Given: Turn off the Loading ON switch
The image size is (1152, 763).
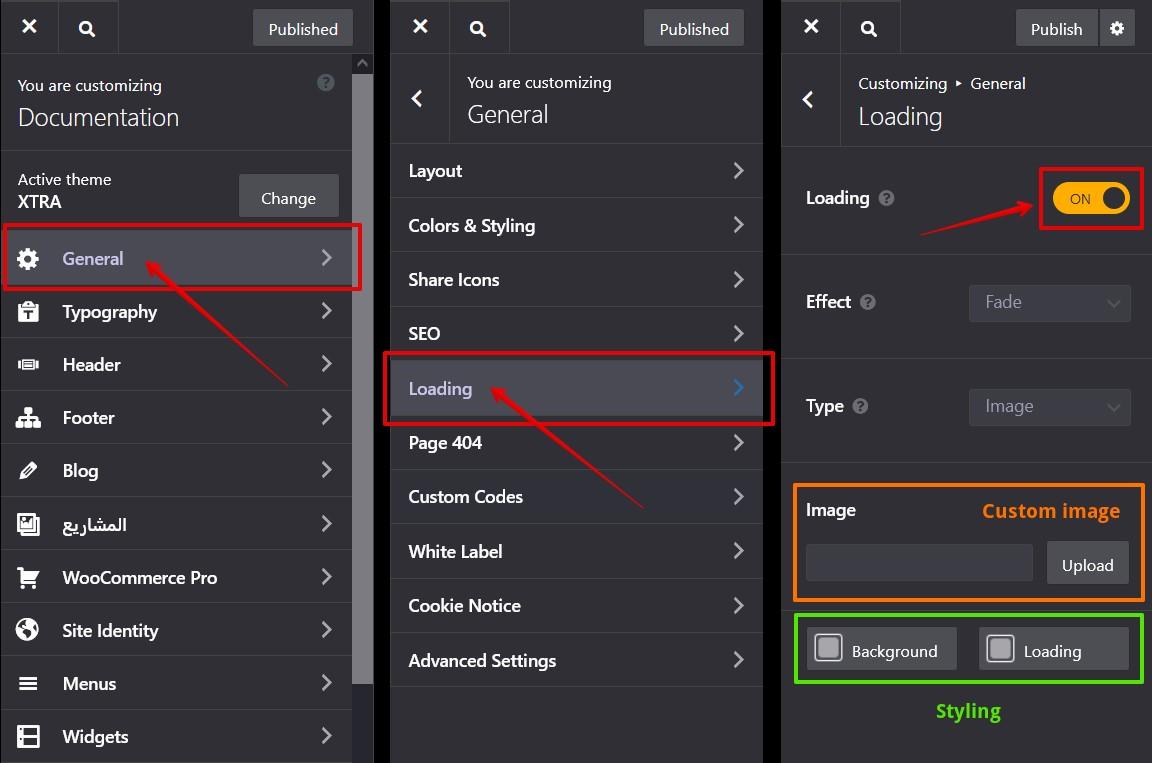Looking at the screenshot, I should (1090, 199).
